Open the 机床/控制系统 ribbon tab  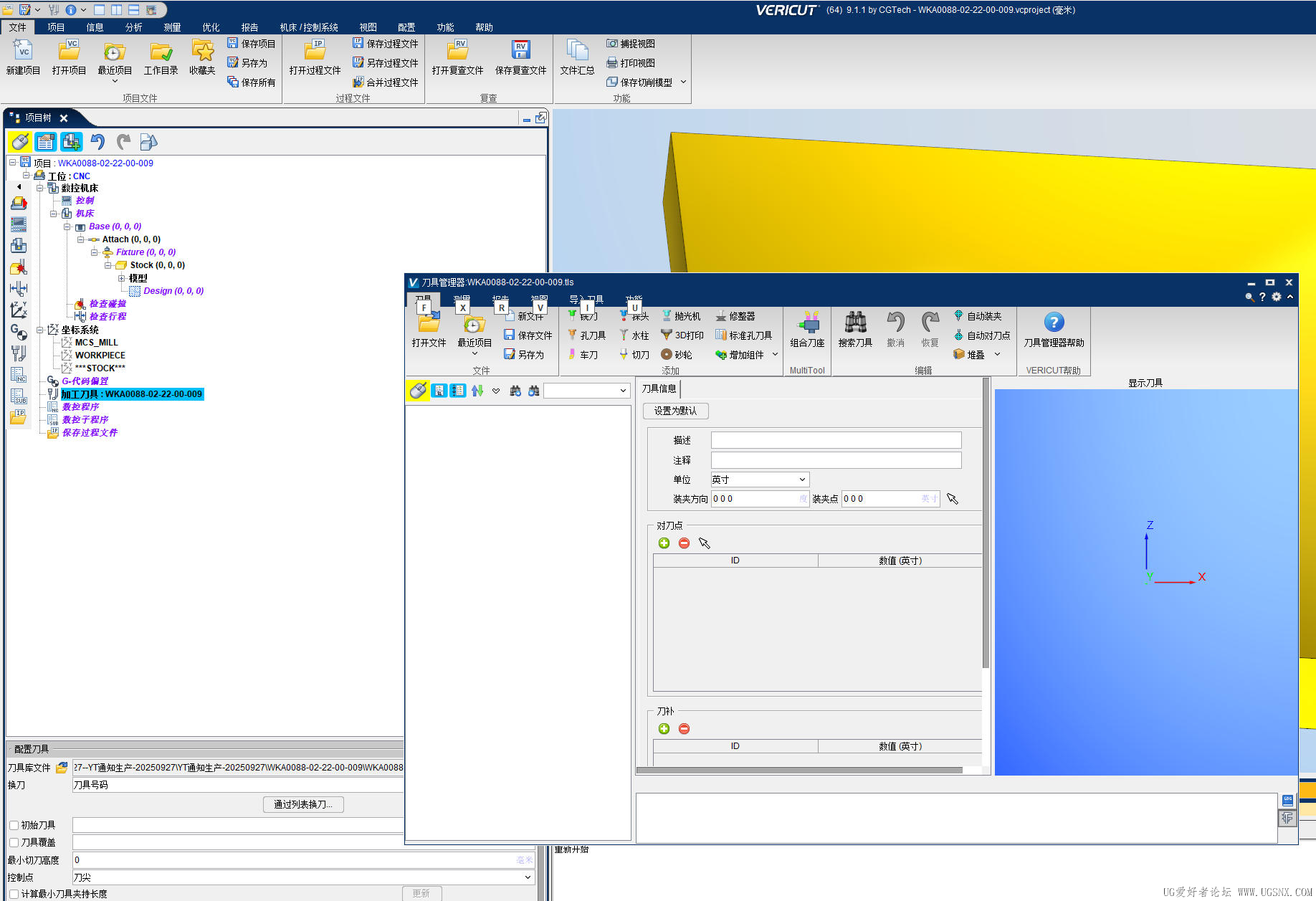point(308,27)
